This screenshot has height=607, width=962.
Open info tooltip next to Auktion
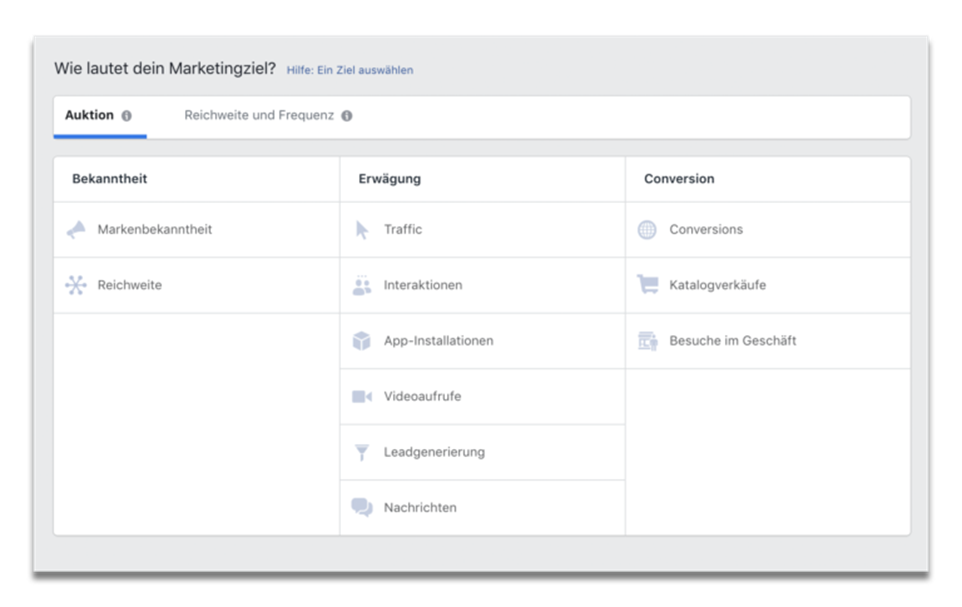point(126,116)
